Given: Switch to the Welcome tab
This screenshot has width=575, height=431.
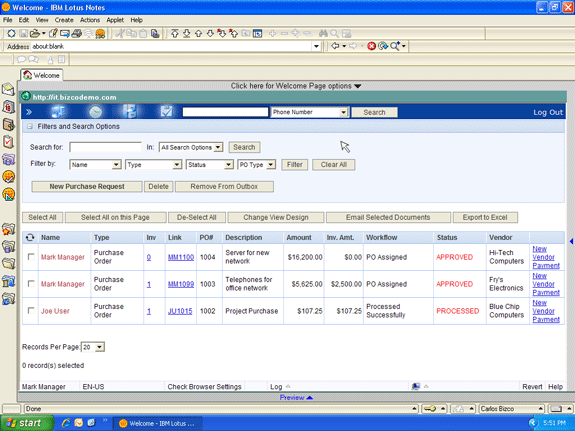Looking at the screenshot, I should pyautogui.click(x=41, y=75).
